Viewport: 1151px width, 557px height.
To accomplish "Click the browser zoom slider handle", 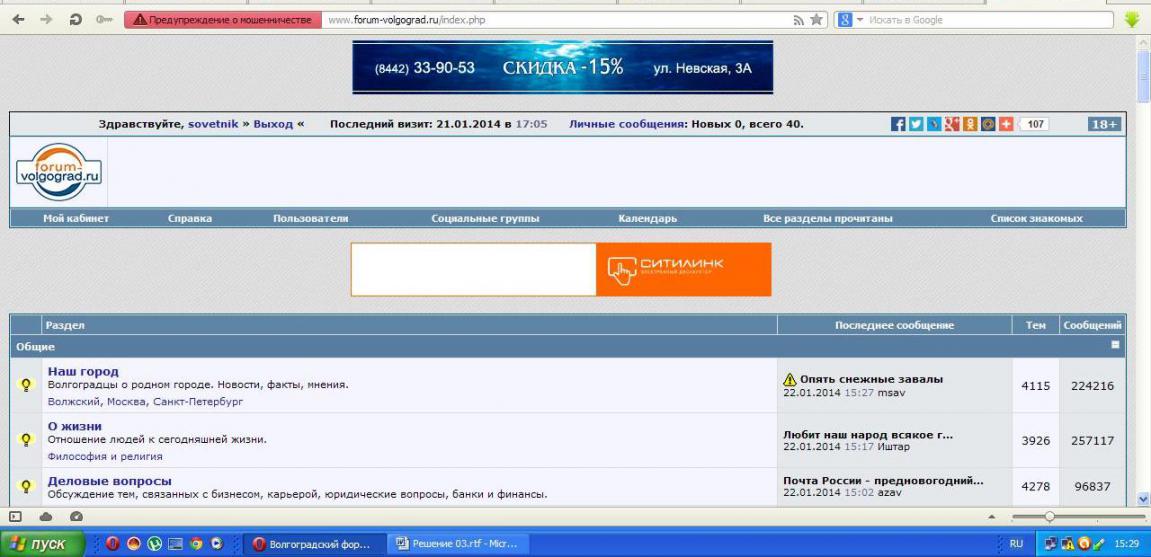I will (1049, 516).
